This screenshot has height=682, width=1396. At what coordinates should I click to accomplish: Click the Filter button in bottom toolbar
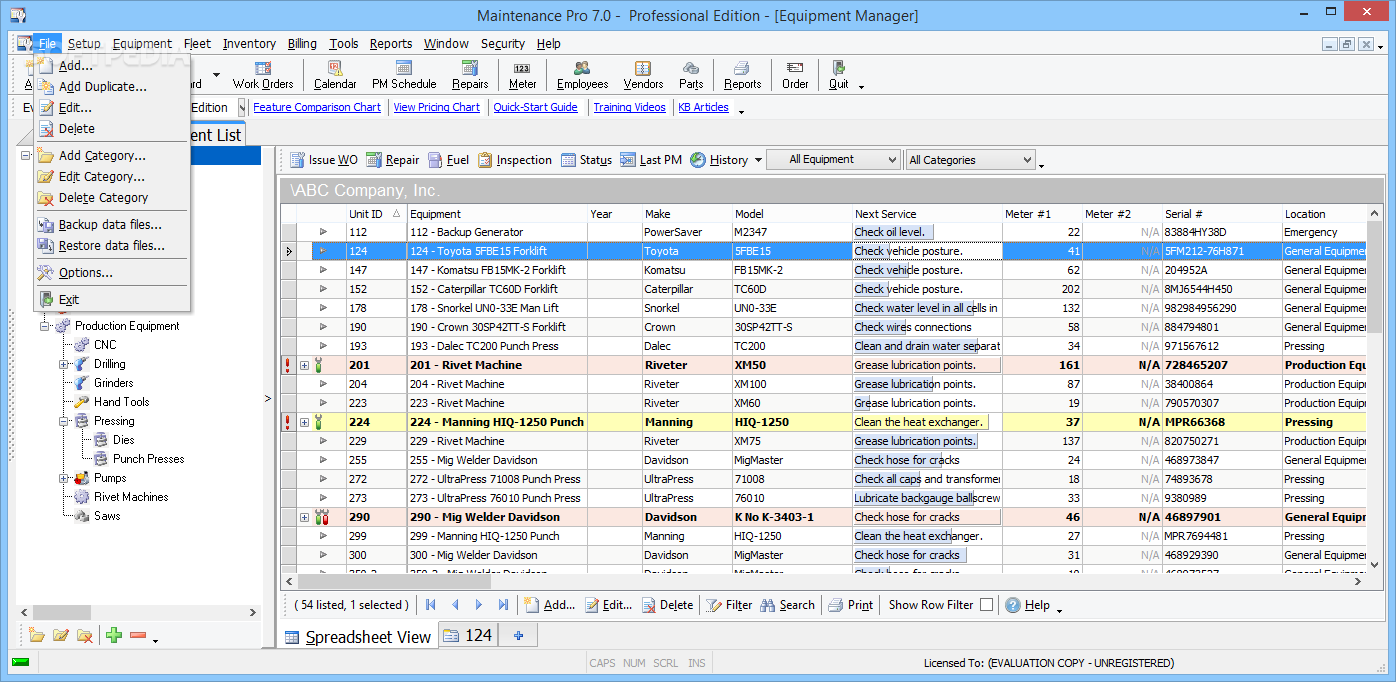point(729,605)
